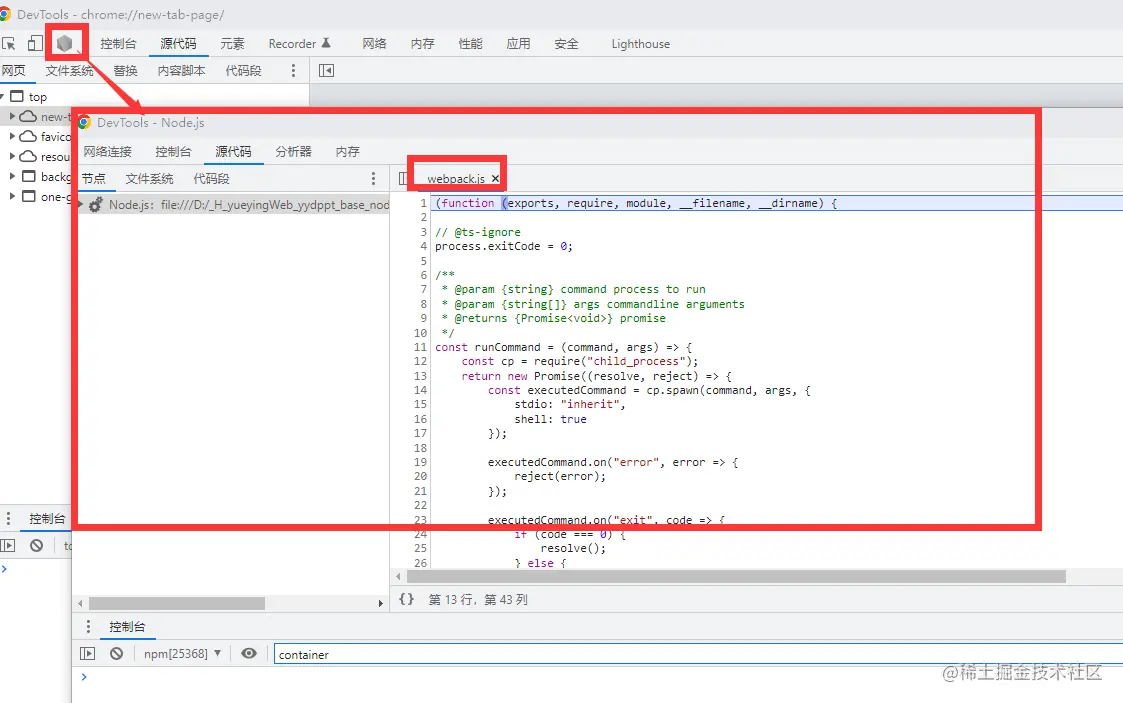This screenshot has height=703, width=1123.
Task: Clear the Node.js console
Action: point(117,653)
